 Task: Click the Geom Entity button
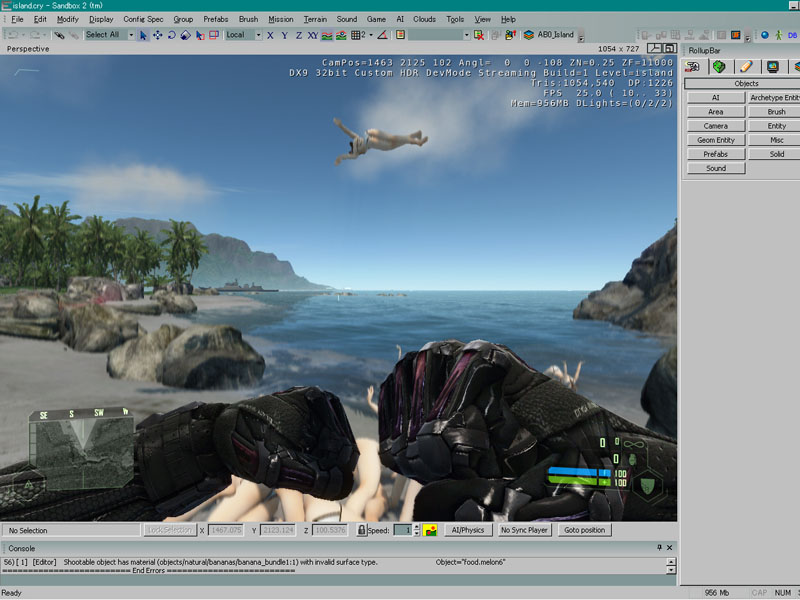click(716, 140)
